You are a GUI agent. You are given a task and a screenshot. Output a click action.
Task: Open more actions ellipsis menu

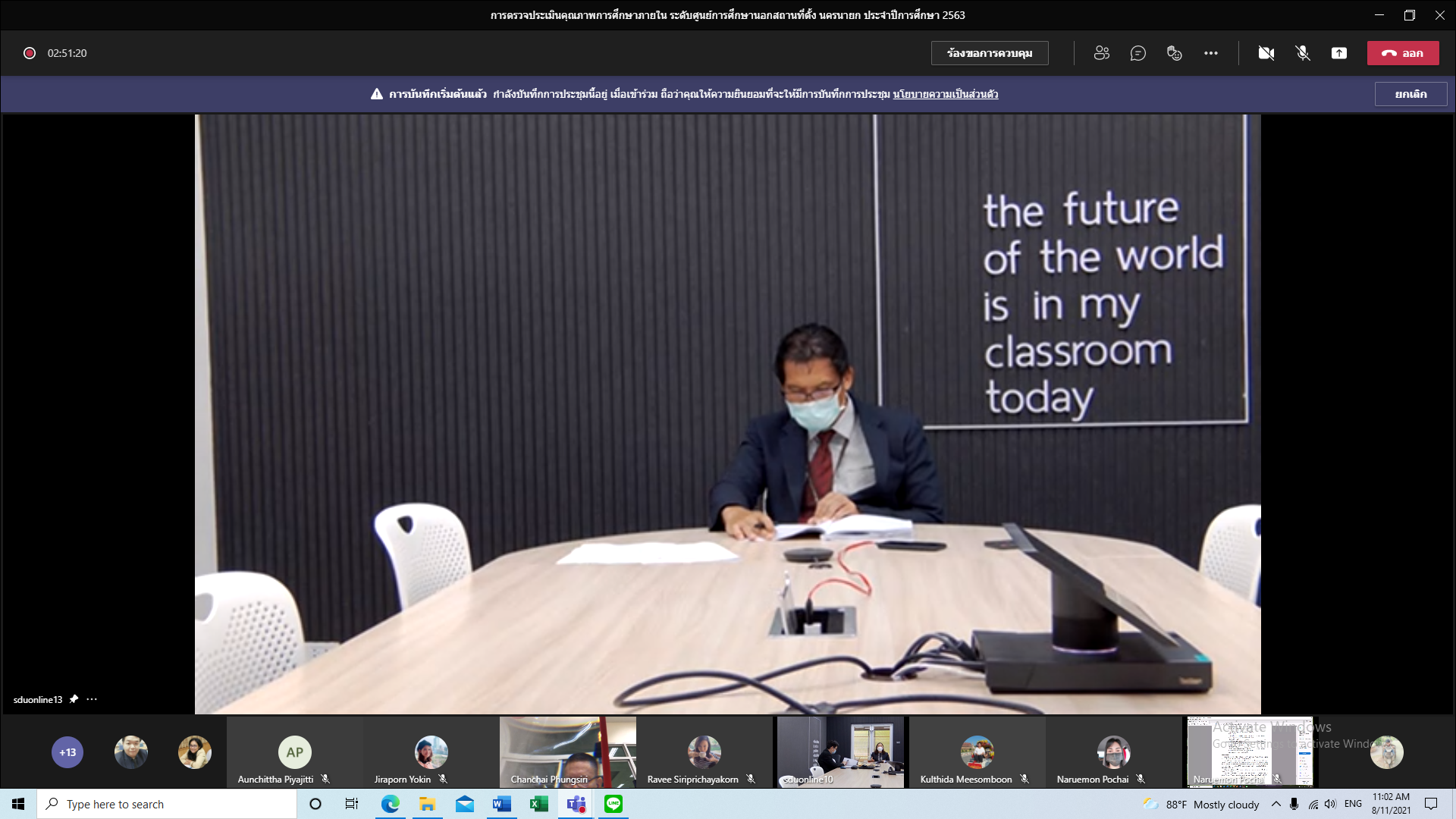coord(1211,53)
